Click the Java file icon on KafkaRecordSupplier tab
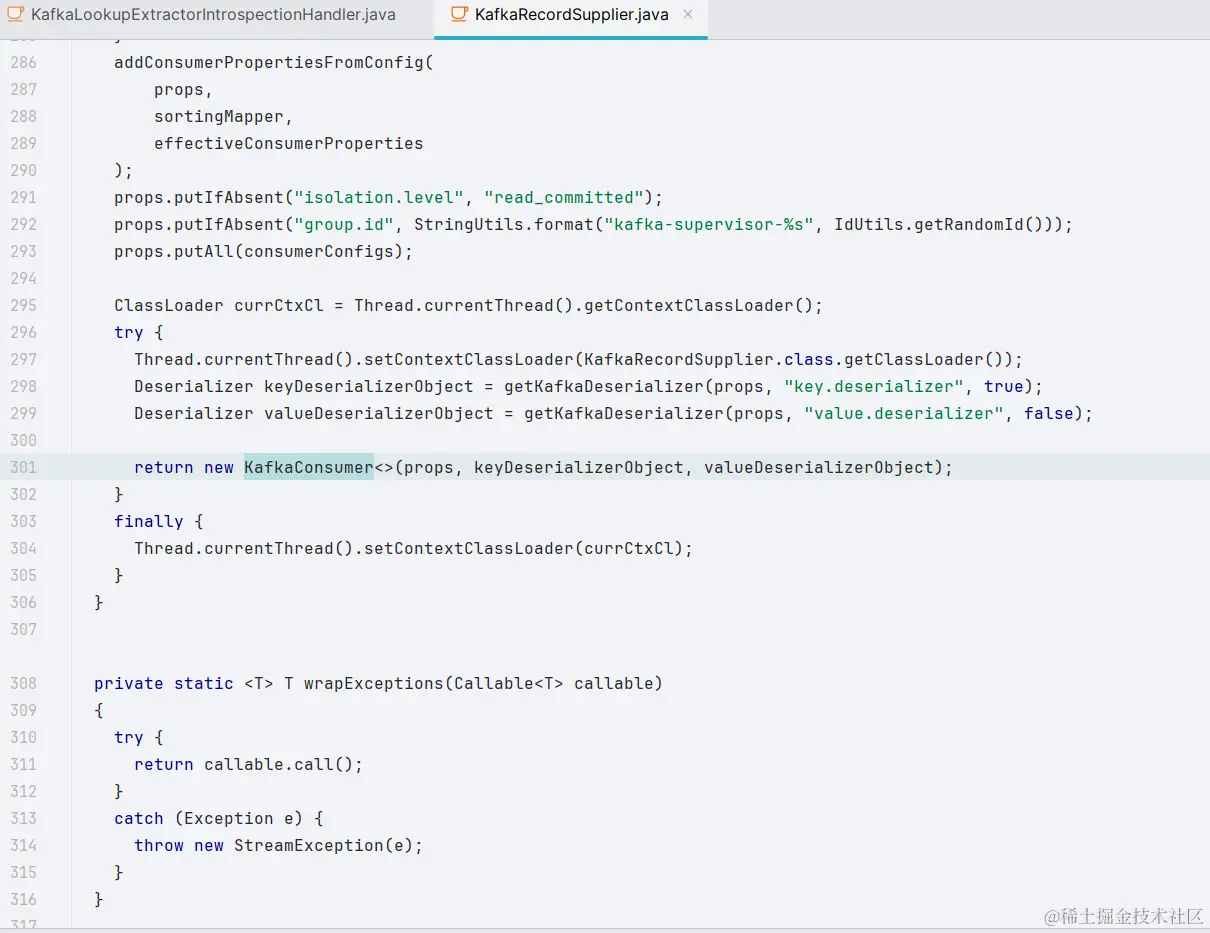Viewport: 1210px width, 933px height. tap(459, 15)
